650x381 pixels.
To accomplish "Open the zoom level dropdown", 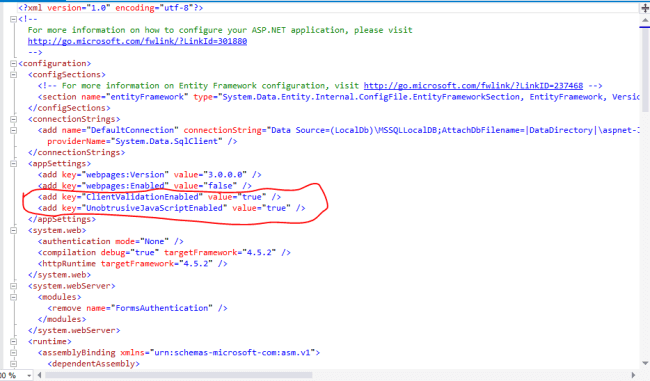I will 29,375.
